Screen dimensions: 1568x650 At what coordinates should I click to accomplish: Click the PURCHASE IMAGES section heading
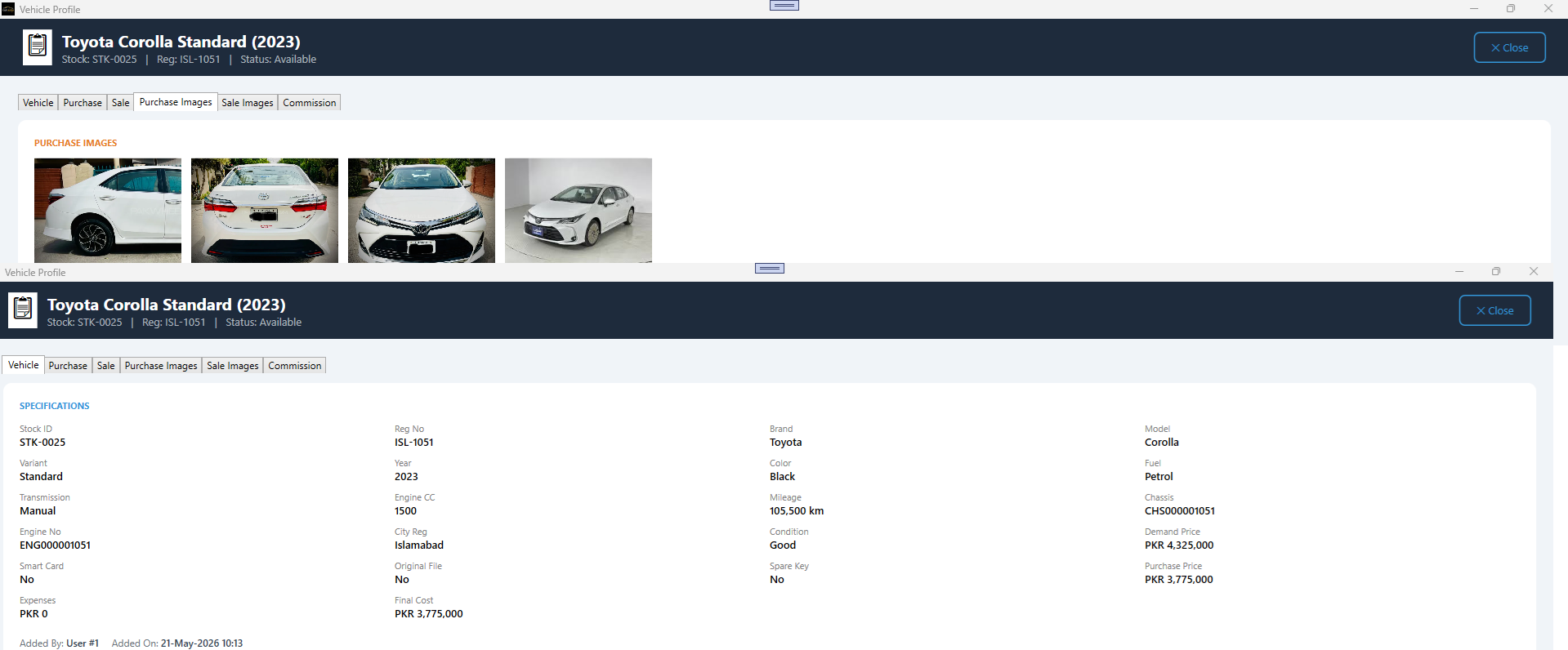76,143
